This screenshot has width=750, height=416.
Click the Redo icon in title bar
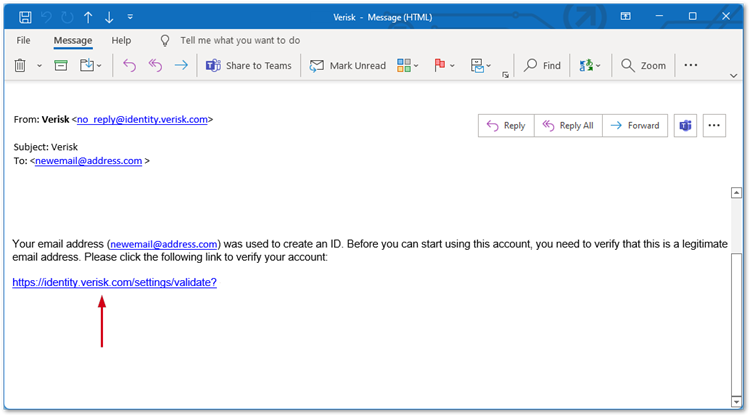(x=67, y=17)
